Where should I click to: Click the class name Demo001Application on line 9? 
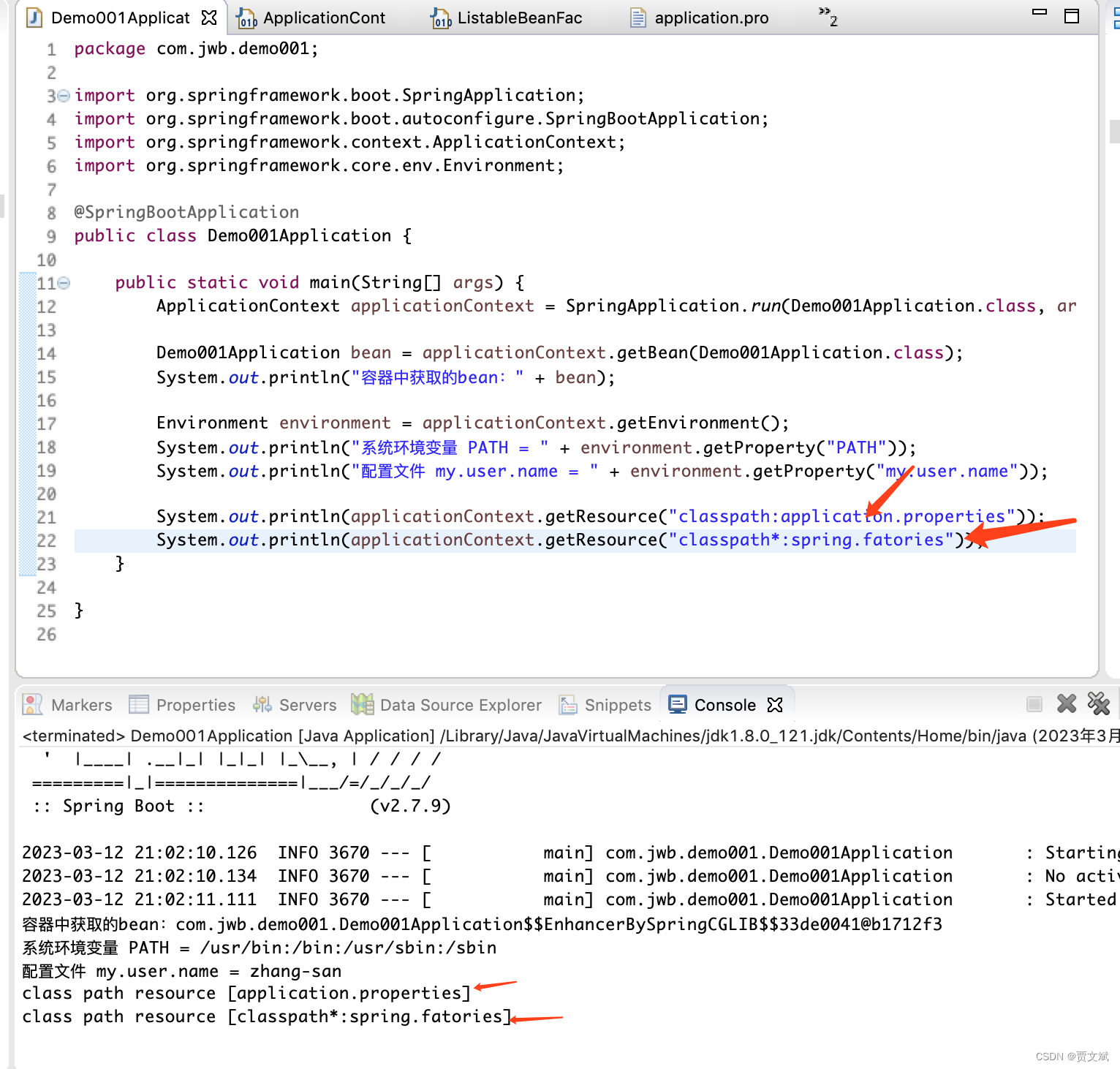pos(299,236)
